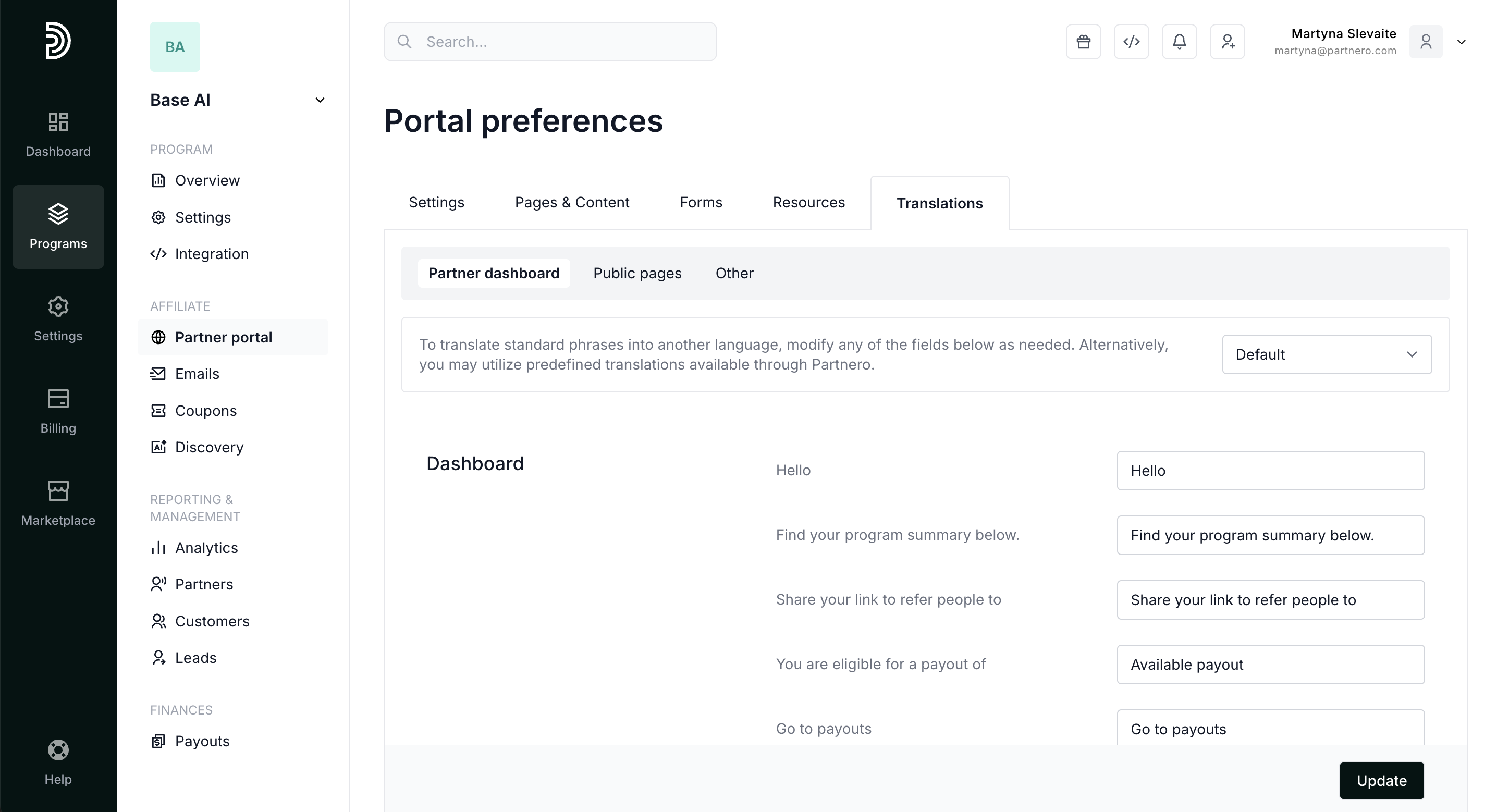Click the Partnero logo

[x=58, y=41]
